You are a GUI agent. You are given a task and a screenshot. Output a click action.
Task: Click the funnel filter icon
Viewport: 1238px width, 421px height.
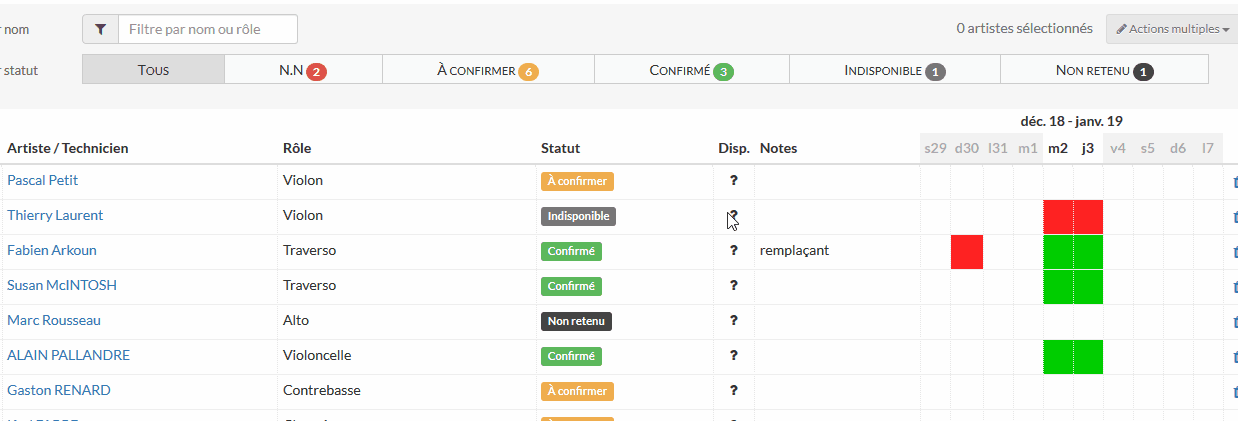coord(100,30)
